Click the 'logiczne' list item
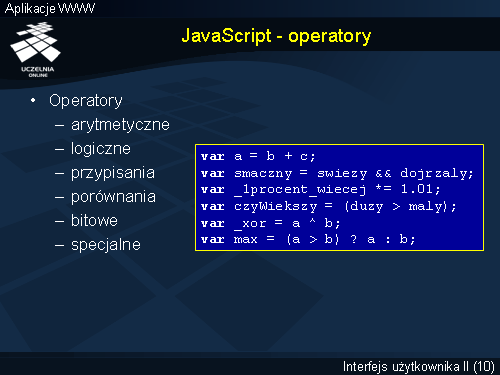 point(101,149)
